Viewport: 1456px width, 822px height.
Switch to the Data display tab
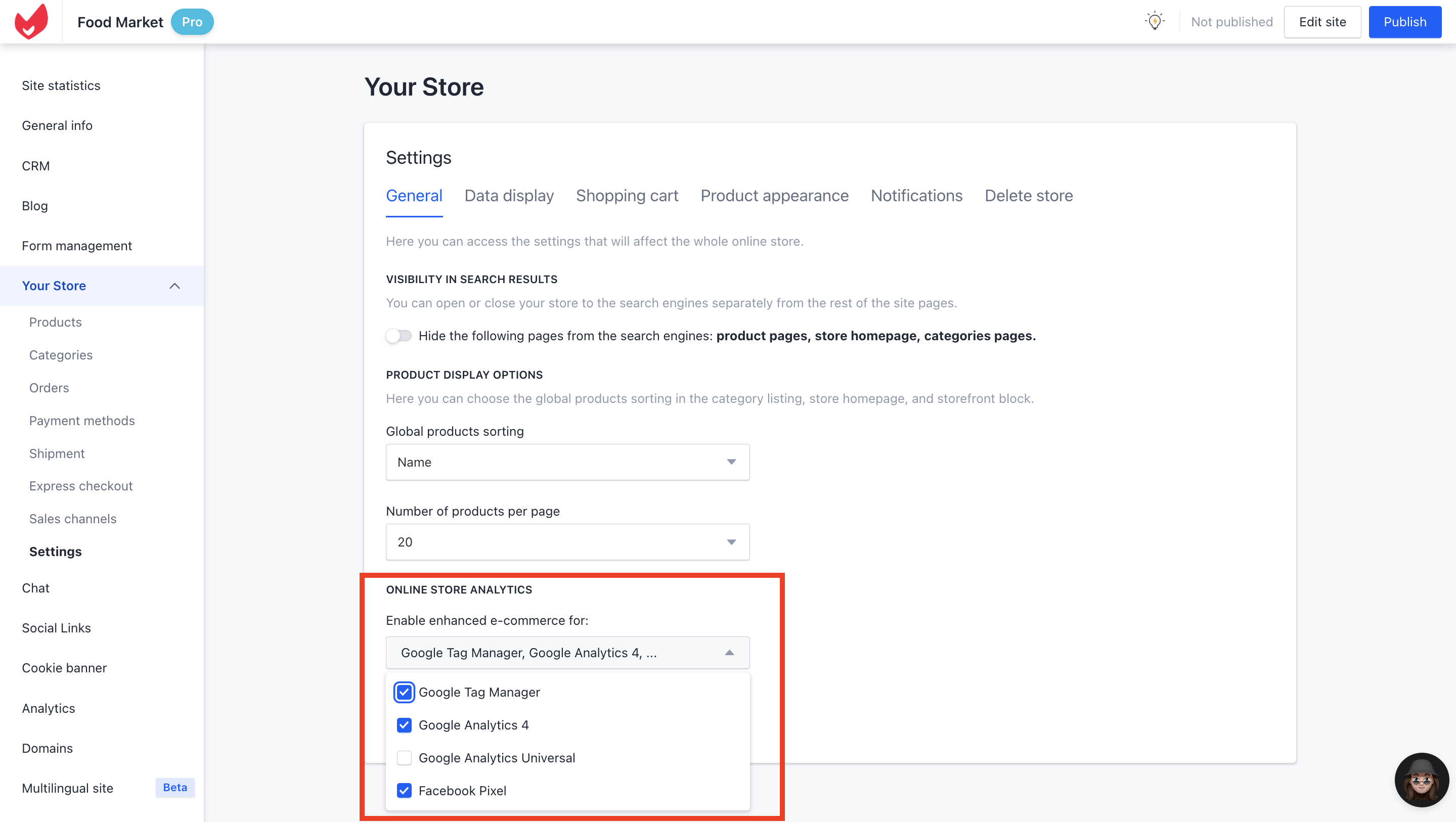tap(509, 196)
